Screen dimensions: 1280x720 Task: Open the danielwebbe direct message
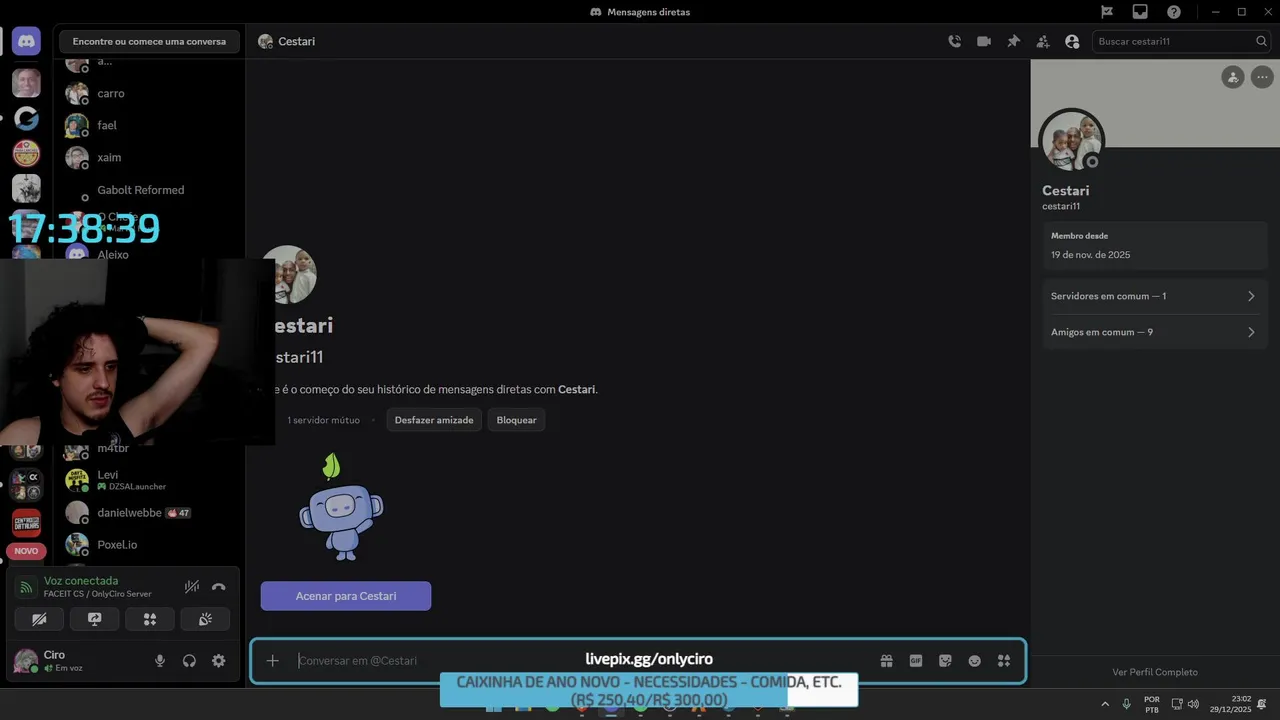[x=150, y=512]
